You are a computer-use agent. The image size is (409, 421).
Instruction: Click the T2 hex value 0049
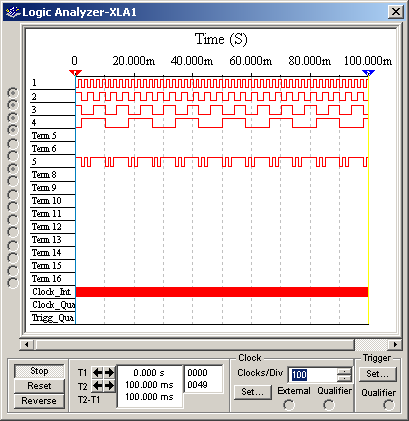197,385
